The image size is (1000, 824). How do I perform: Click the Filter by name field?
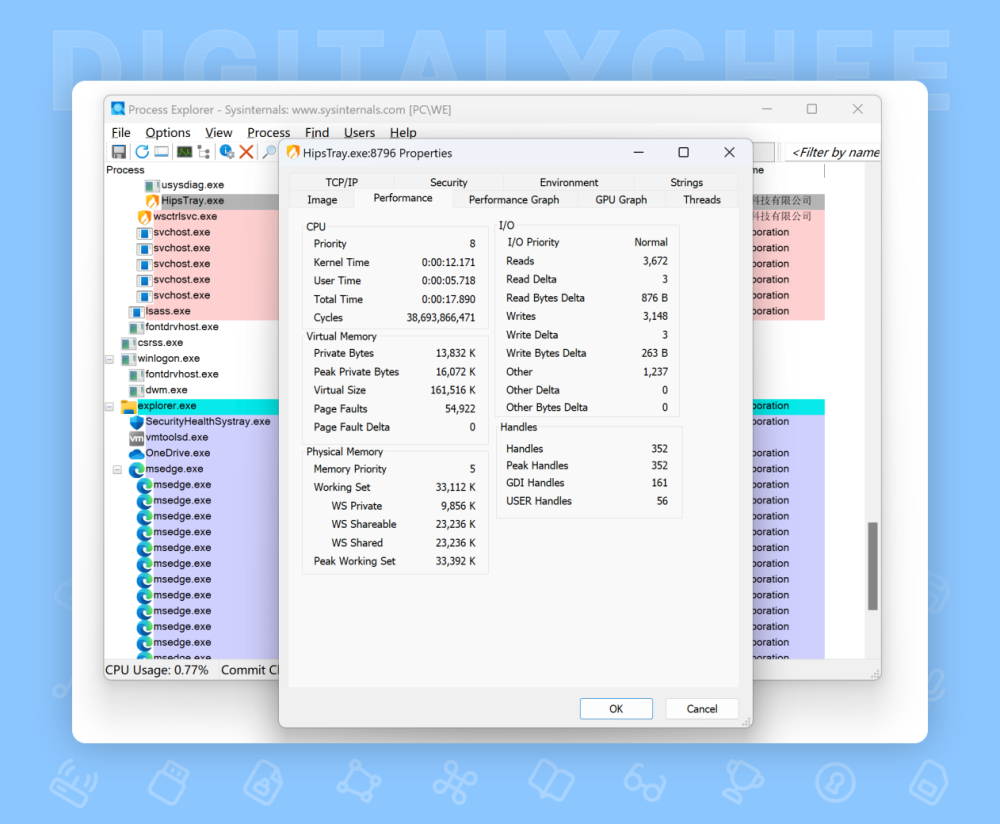pos(832,152)
